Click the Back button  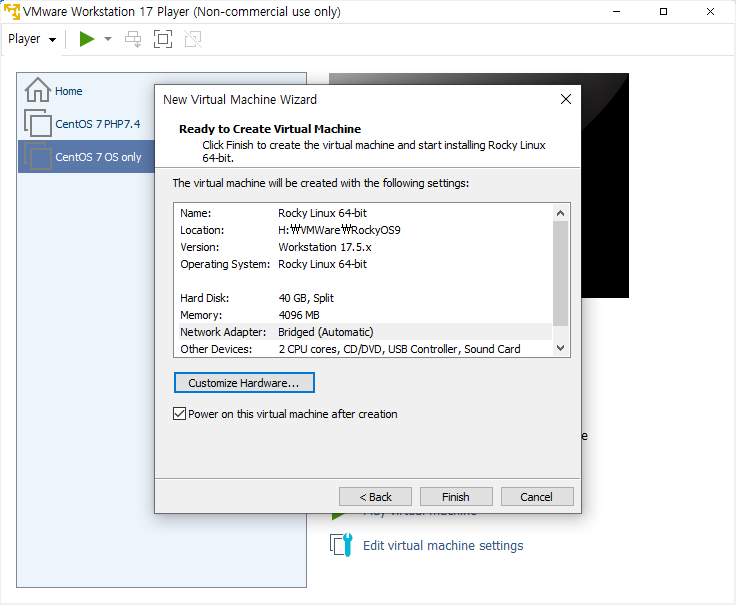375,497
